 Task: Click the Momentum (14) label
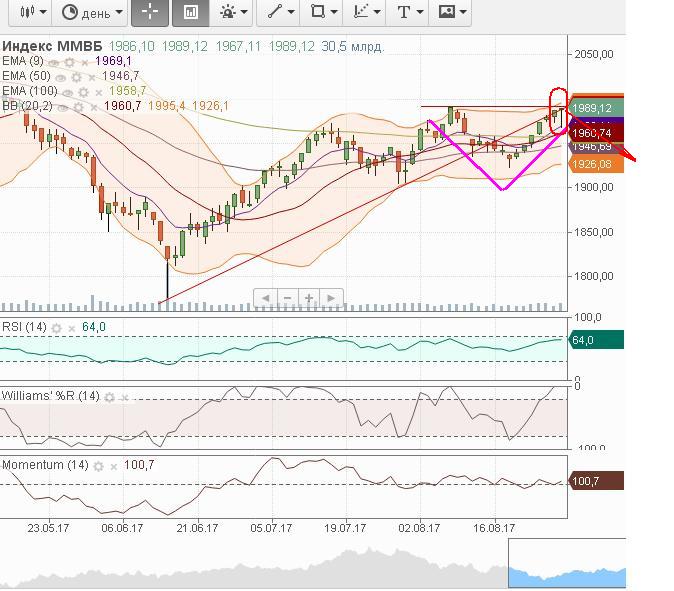coord(45,465)
